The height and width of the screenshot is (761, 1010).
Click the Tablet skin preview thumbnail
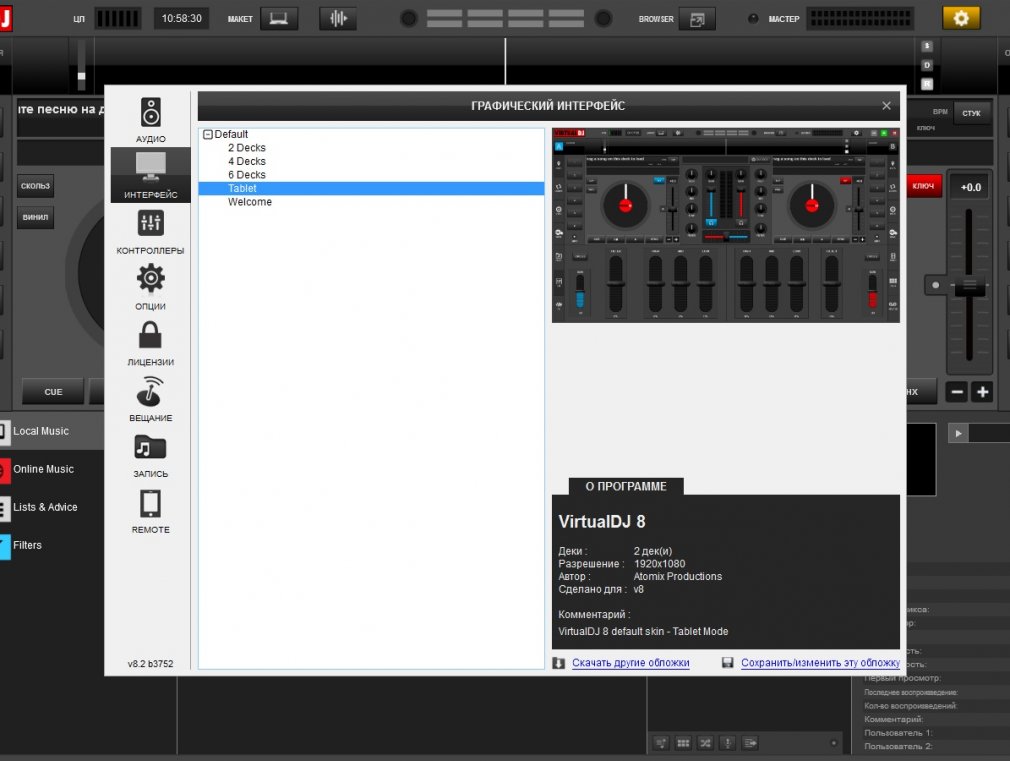pyautogui.click(x=726, y=225)
